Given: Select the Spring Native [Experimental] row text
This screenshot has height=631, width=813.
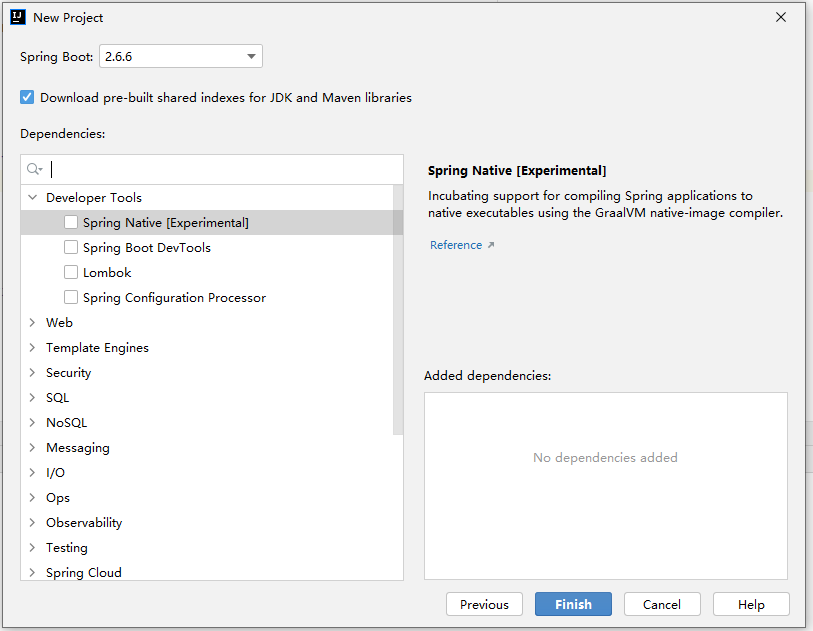Looking at the screenshot, I should (166, 222).
